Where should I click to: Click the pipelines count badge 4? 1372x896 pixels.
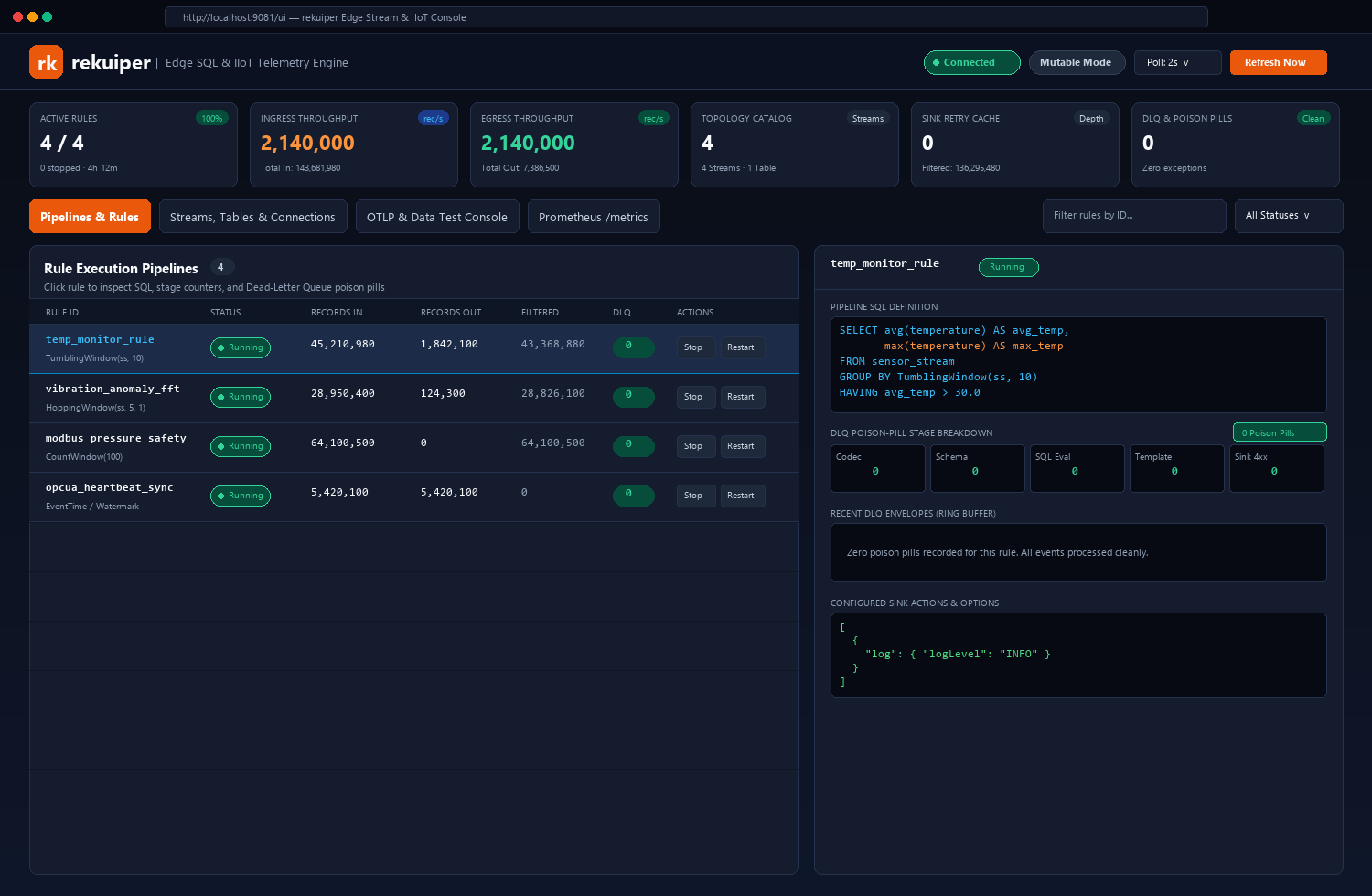click(x=220, y=267)
